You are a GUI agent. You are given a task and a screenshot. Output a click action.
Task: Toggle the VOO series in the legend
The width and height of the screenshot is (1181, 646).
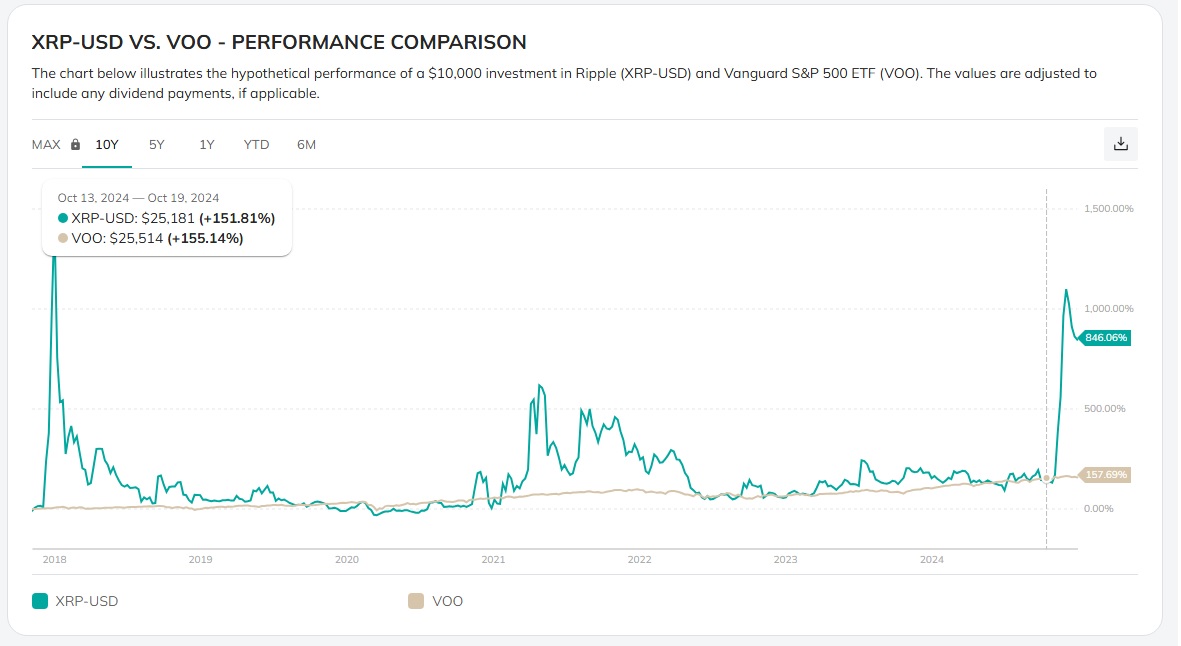tap(435, 601)
